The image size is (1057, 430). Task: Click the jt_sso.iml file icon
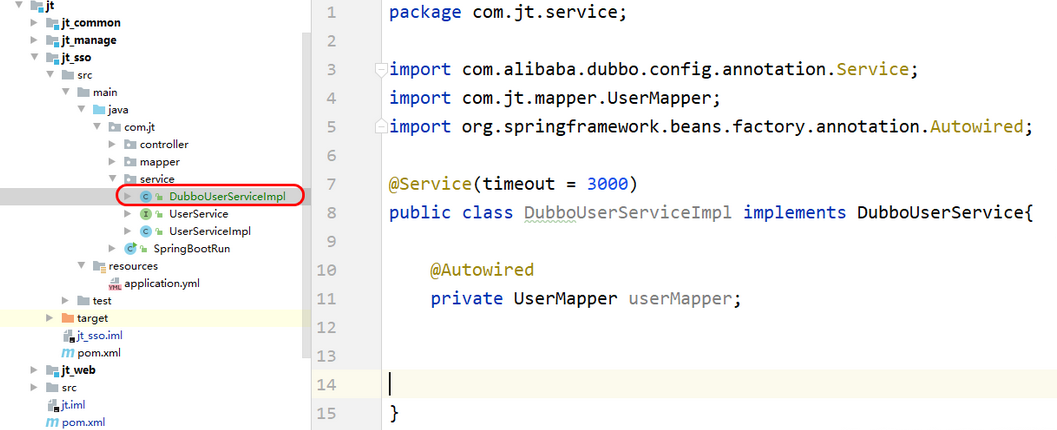pyautogui.click(x=68, y=336)
